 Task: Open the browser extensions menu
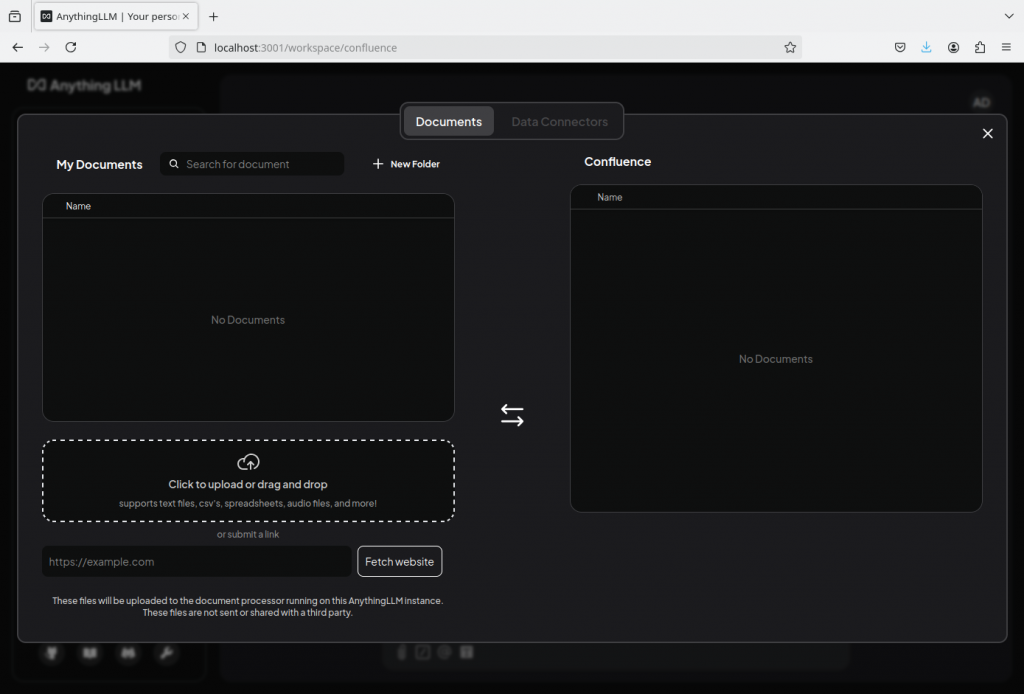click(x=980, y=47)
